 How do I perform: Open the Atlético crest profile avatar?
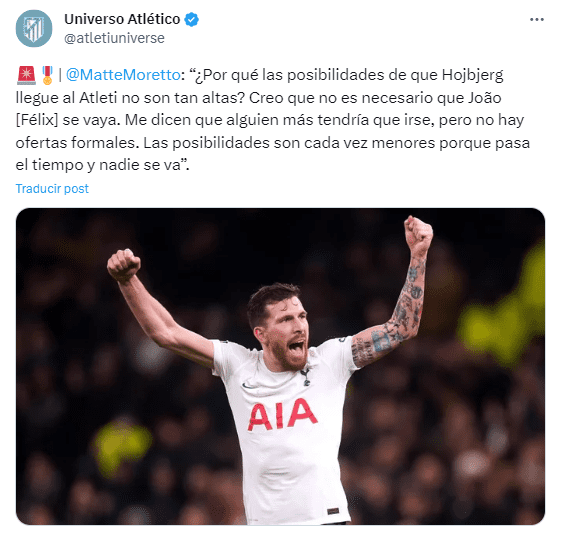click(34, 29)
